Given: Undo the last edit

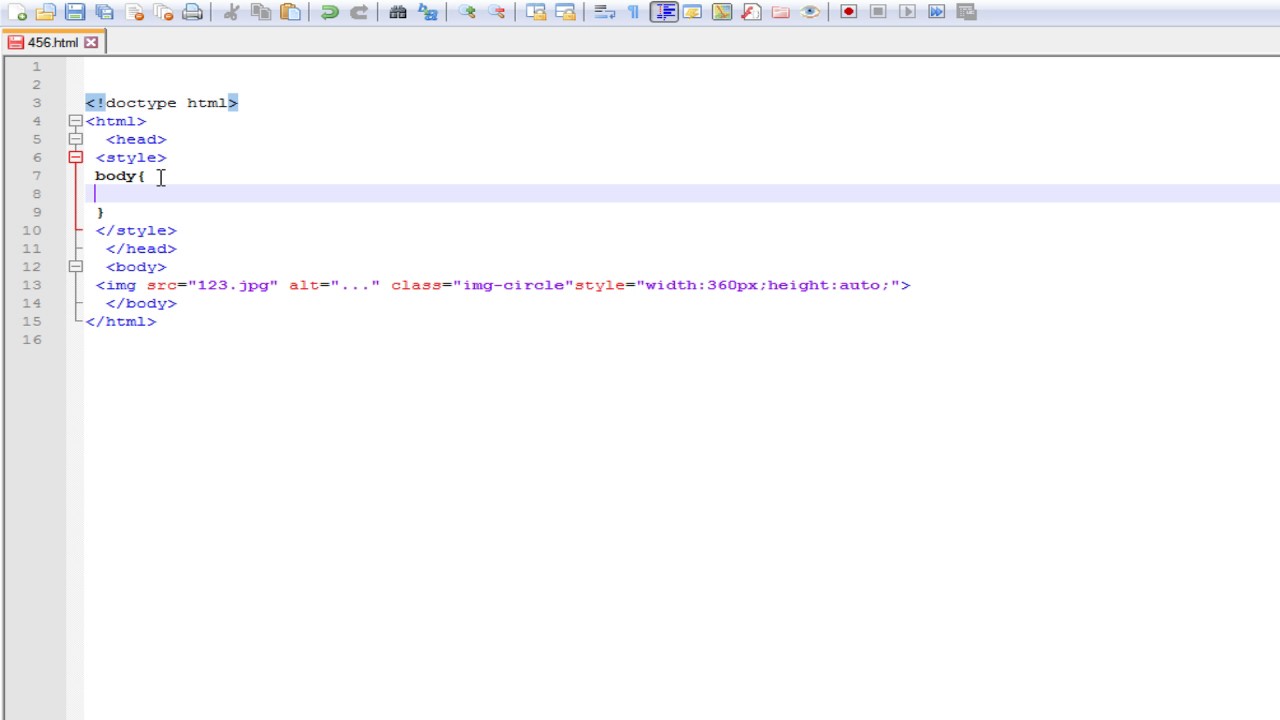Looking at the screenshot, I should coord(329,12).
